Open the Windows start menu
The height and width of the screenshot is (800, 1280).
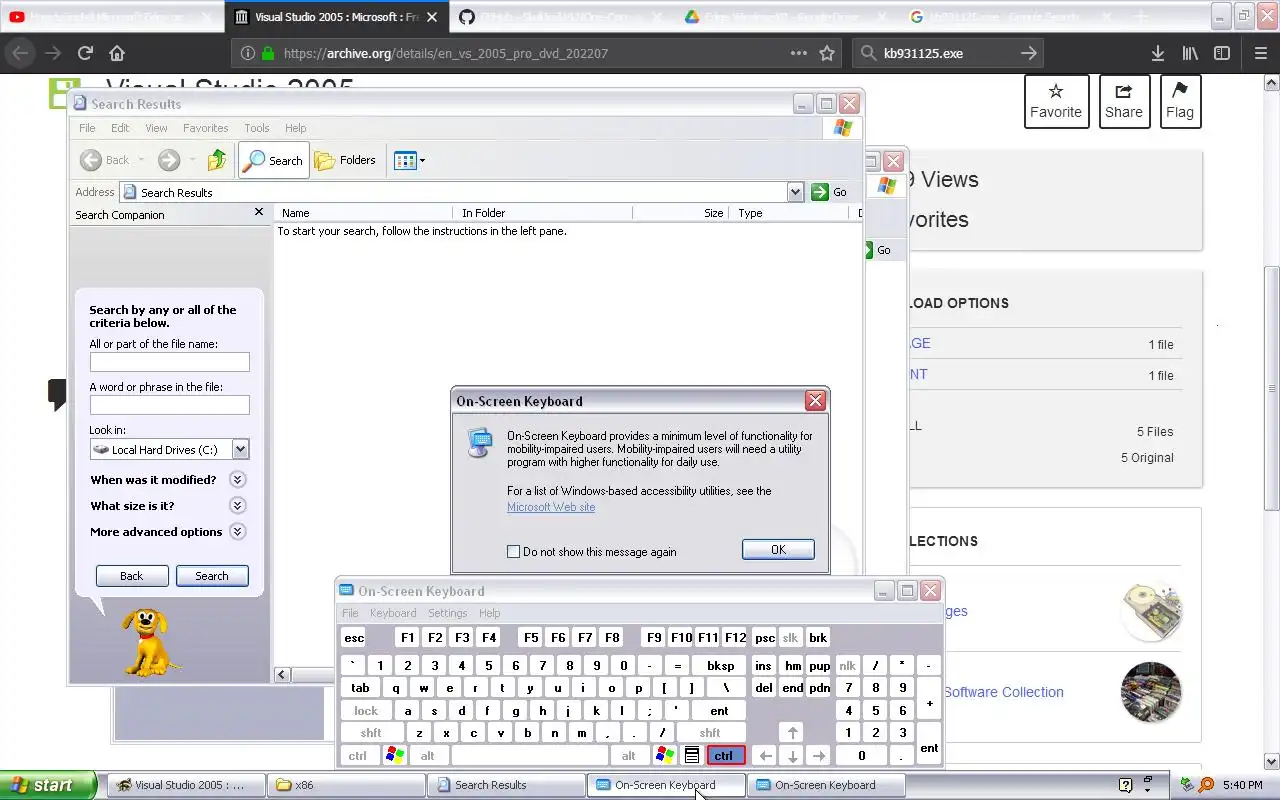point(48,785)
